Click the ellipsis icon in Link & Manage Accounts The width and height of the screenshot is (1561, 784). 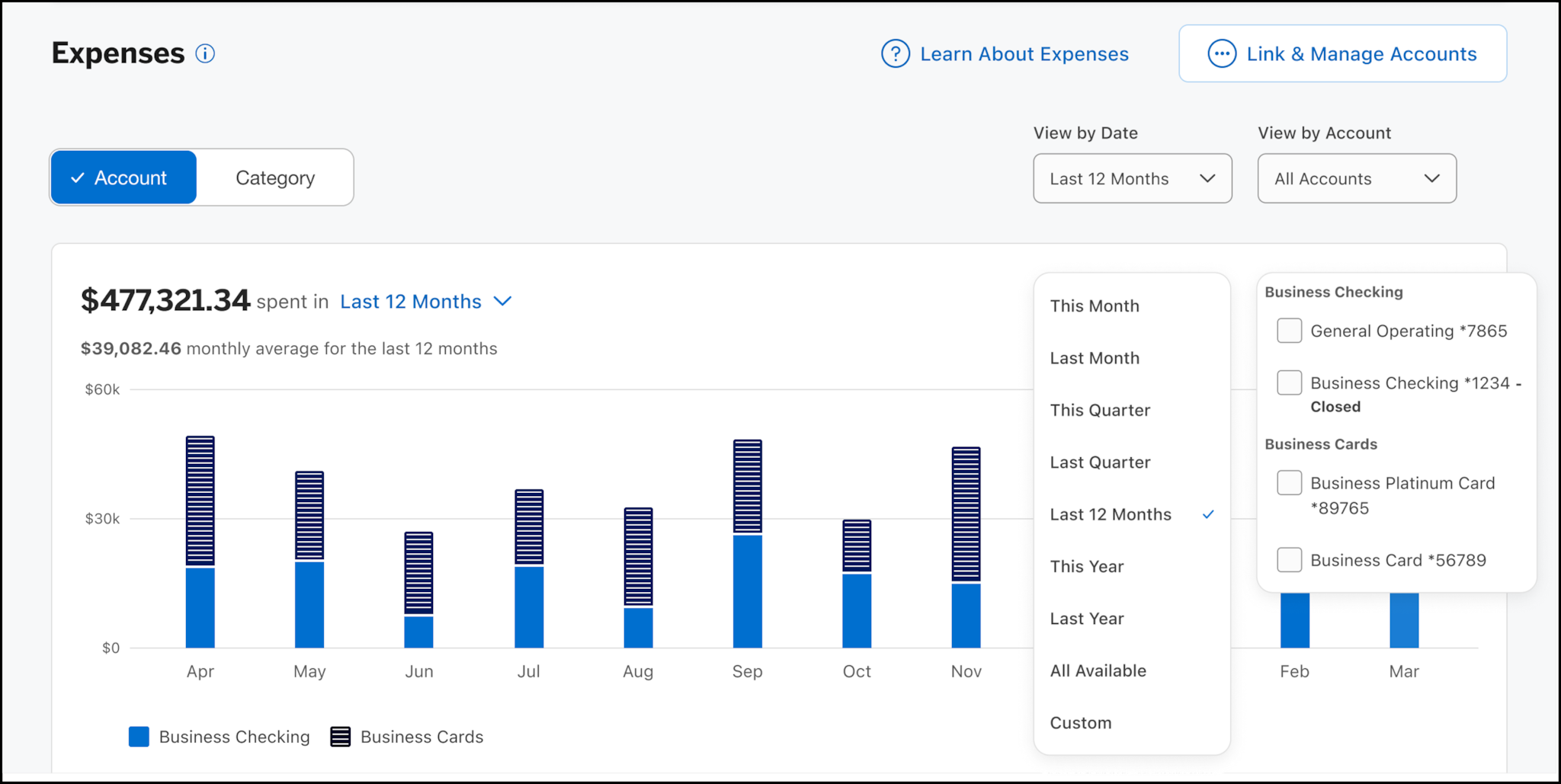point(1221,53)
